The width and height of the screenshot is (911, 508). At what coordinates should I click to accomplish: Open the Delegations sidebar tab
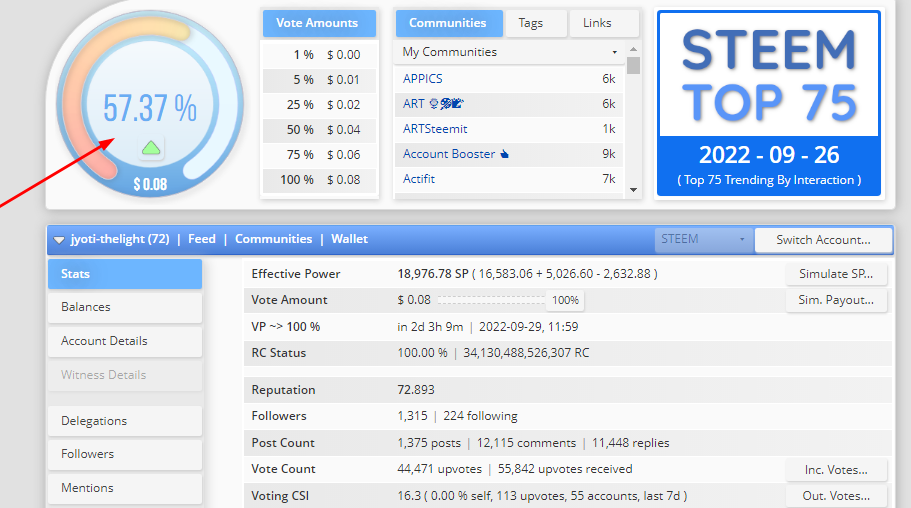[125, 421]
